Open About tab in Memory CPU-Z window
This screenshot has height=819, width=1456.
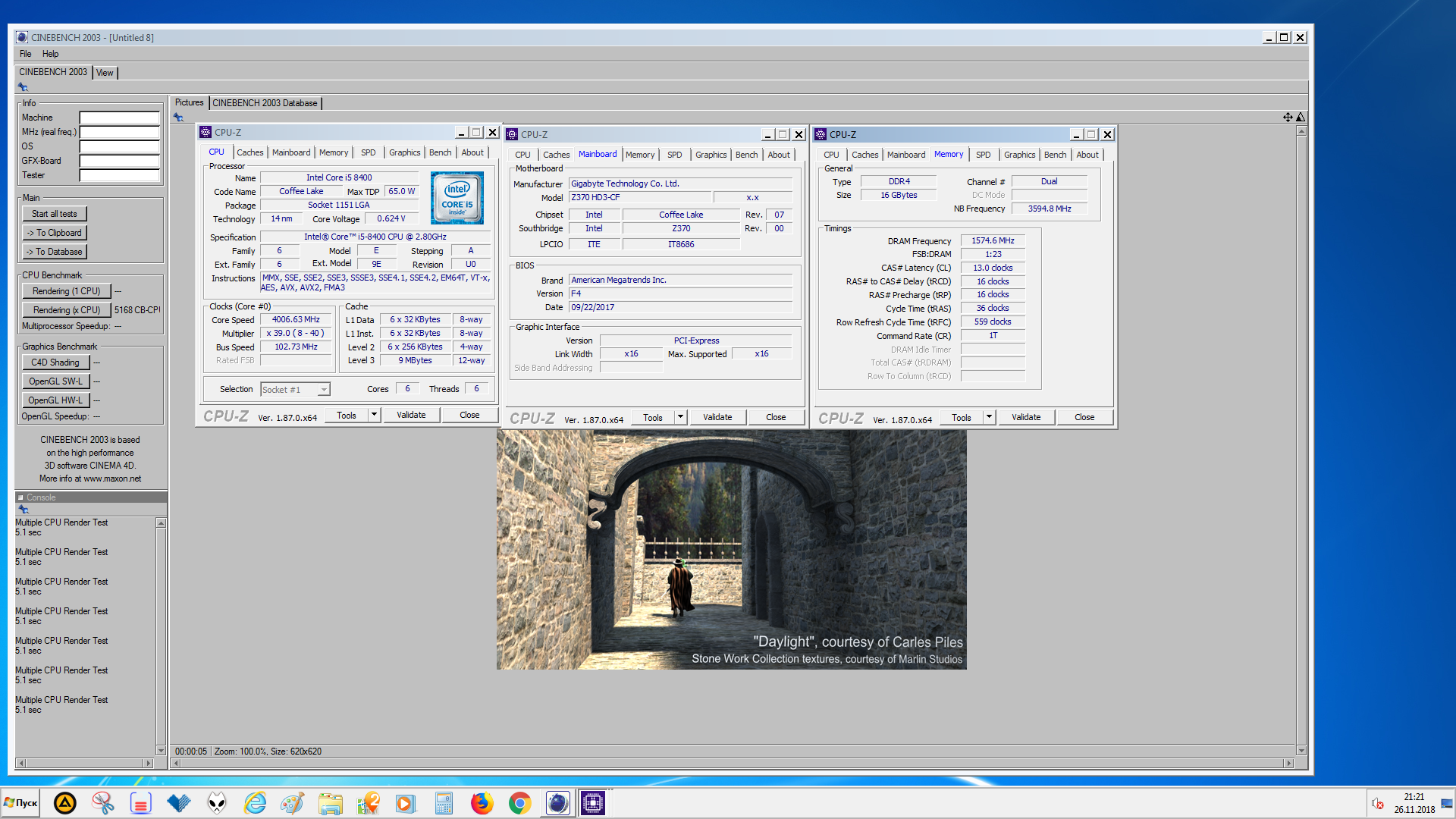[x=1087, y=155]
